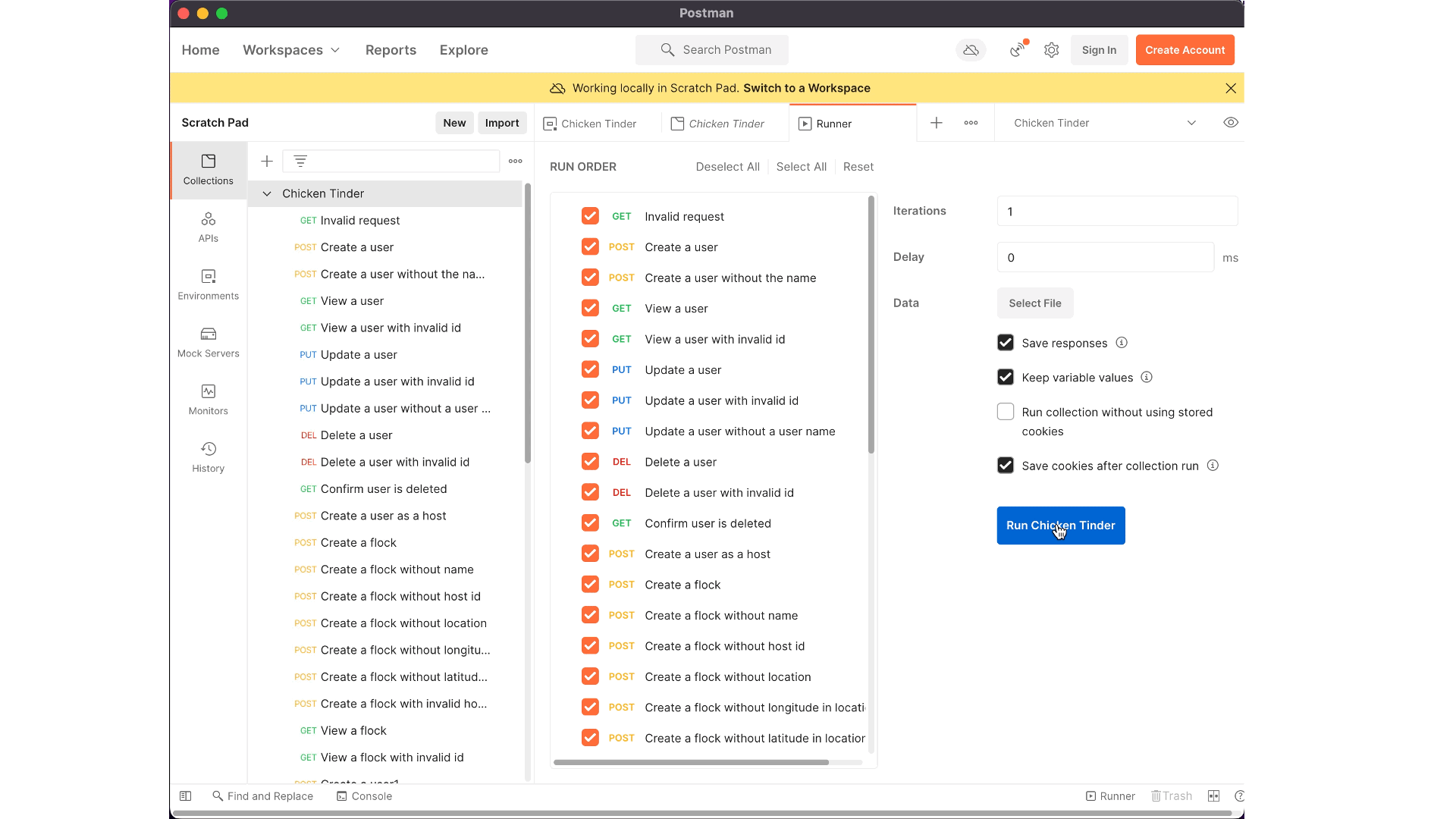The width and height of the screenshot is (1456, 819).
Task: Open the Mock Servers sidebar panel
Action: click(x=208, y=343)
